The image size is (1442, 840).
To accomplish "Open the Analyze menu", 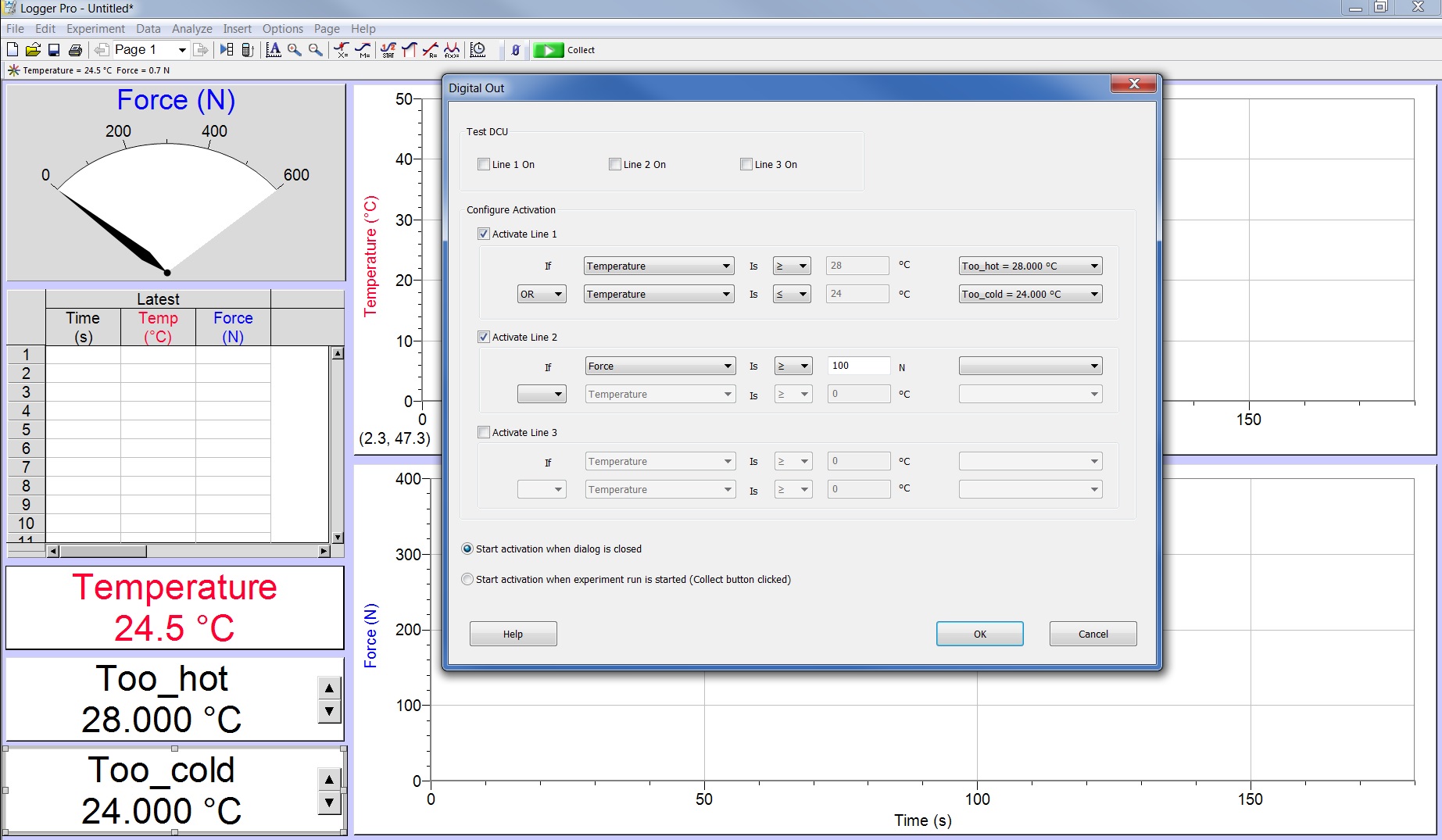I will pyautogui.click(x=191, y=28).
